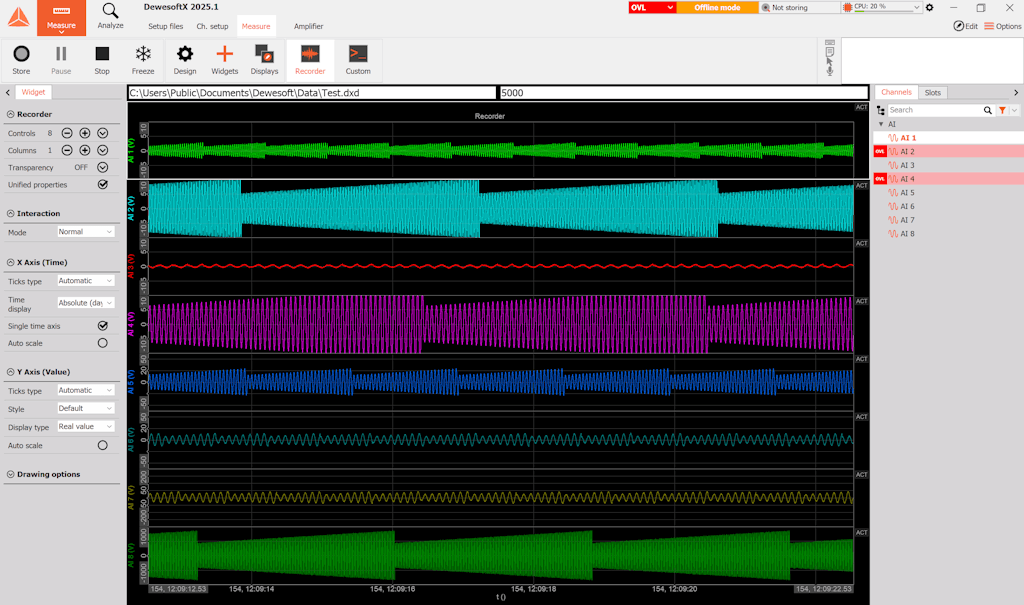Viewport: 1024px width, 605px height.
Task: Open the Amplifier tab
Action: [308, 27]
